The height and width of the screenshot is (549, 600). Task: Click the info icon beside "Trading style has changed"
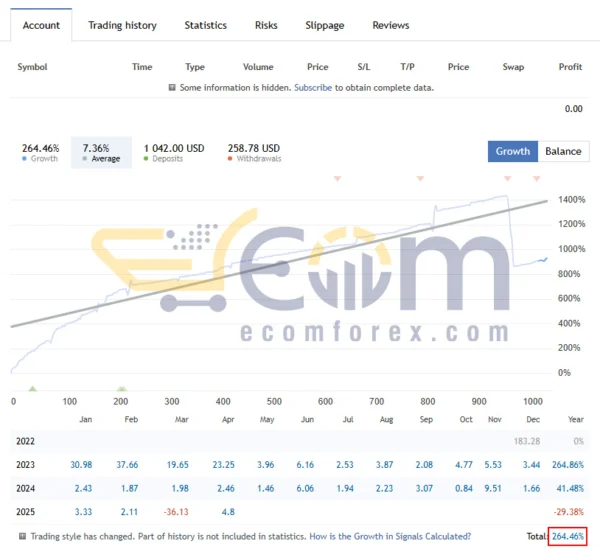[x=22, y=537]
